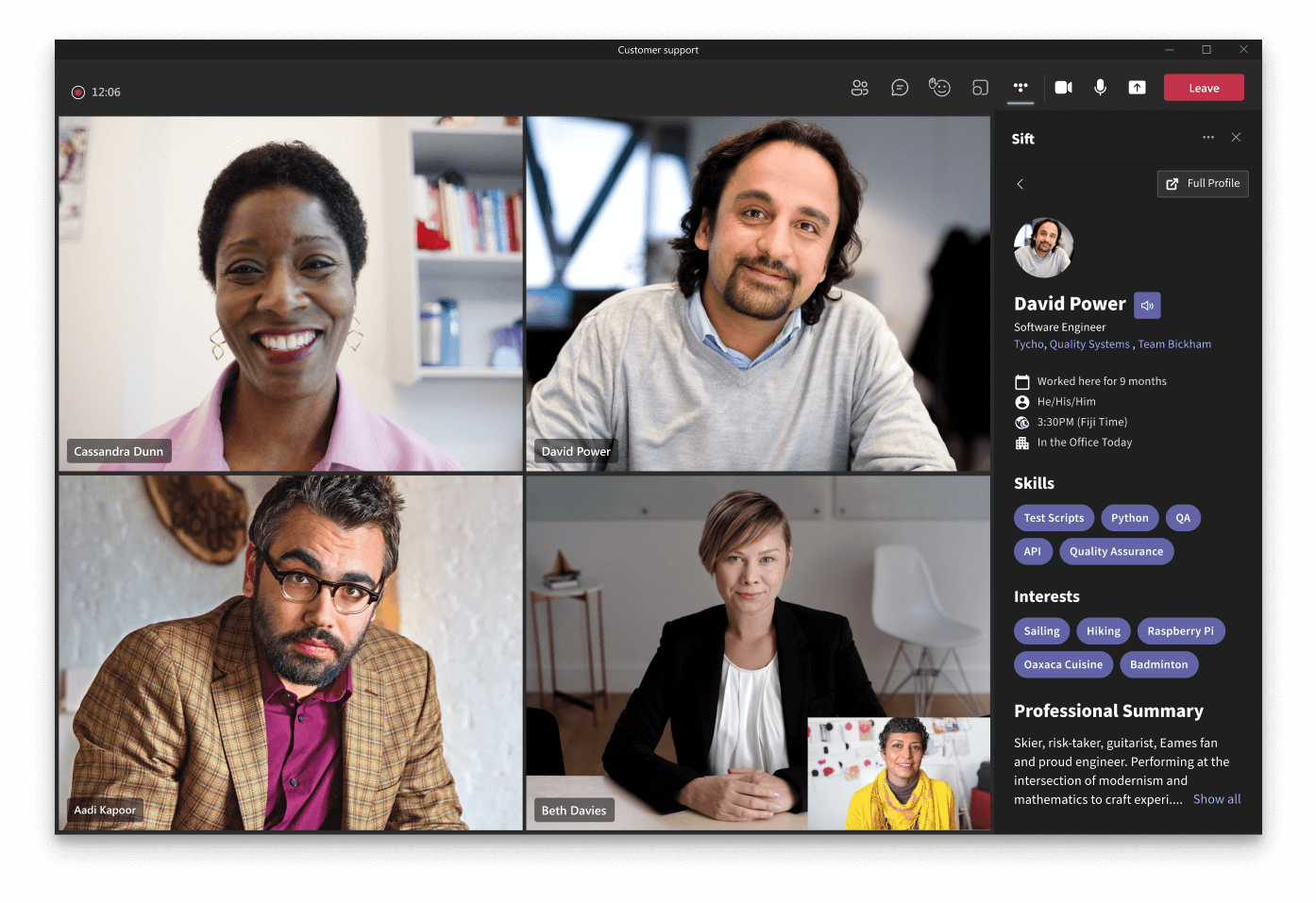Select the Sailing interest tag
1316x903 pixels.
tap(1041, 630)
